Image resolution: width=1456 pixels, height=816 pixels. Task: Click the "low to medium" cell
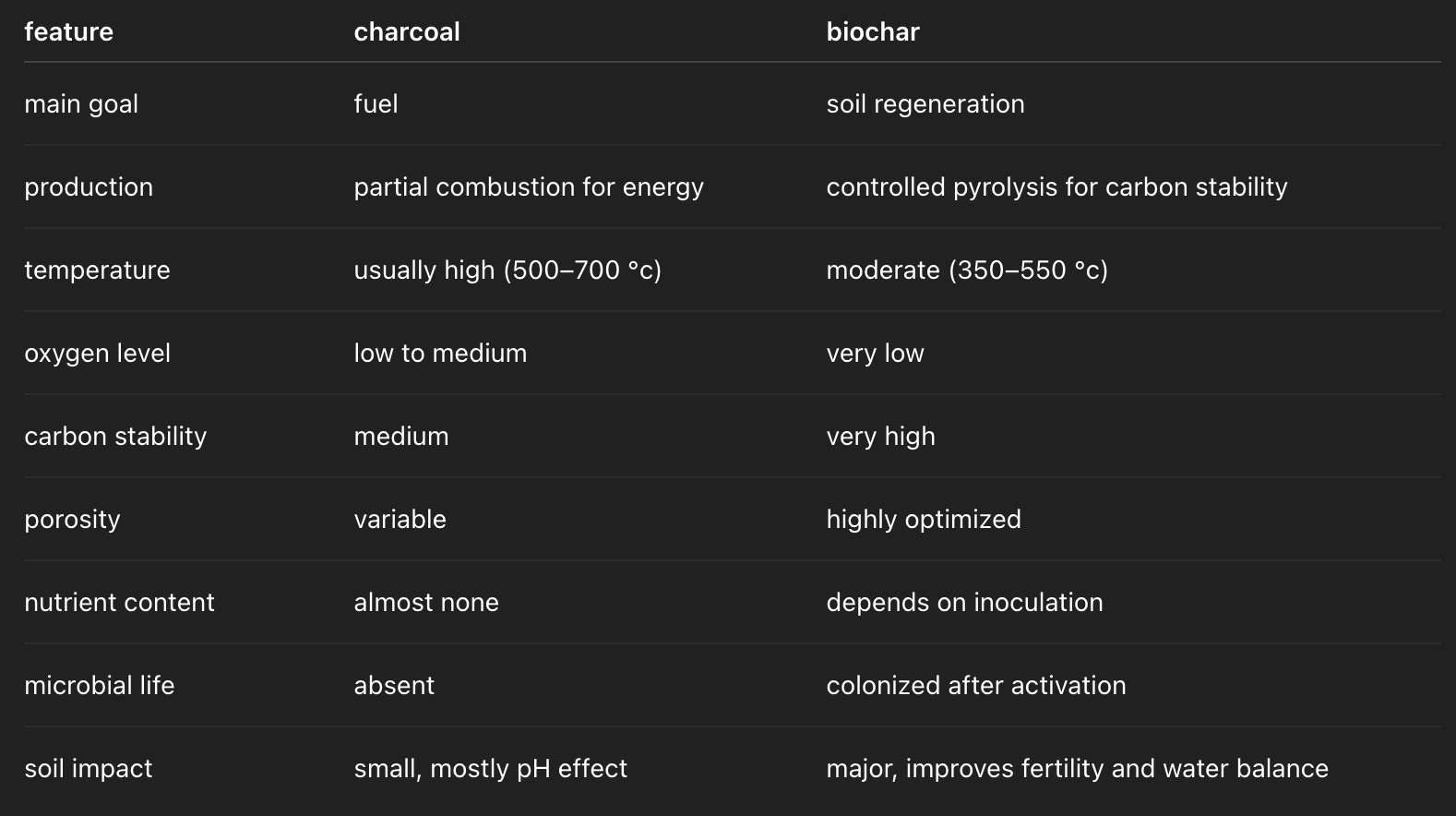coord(440,354)
